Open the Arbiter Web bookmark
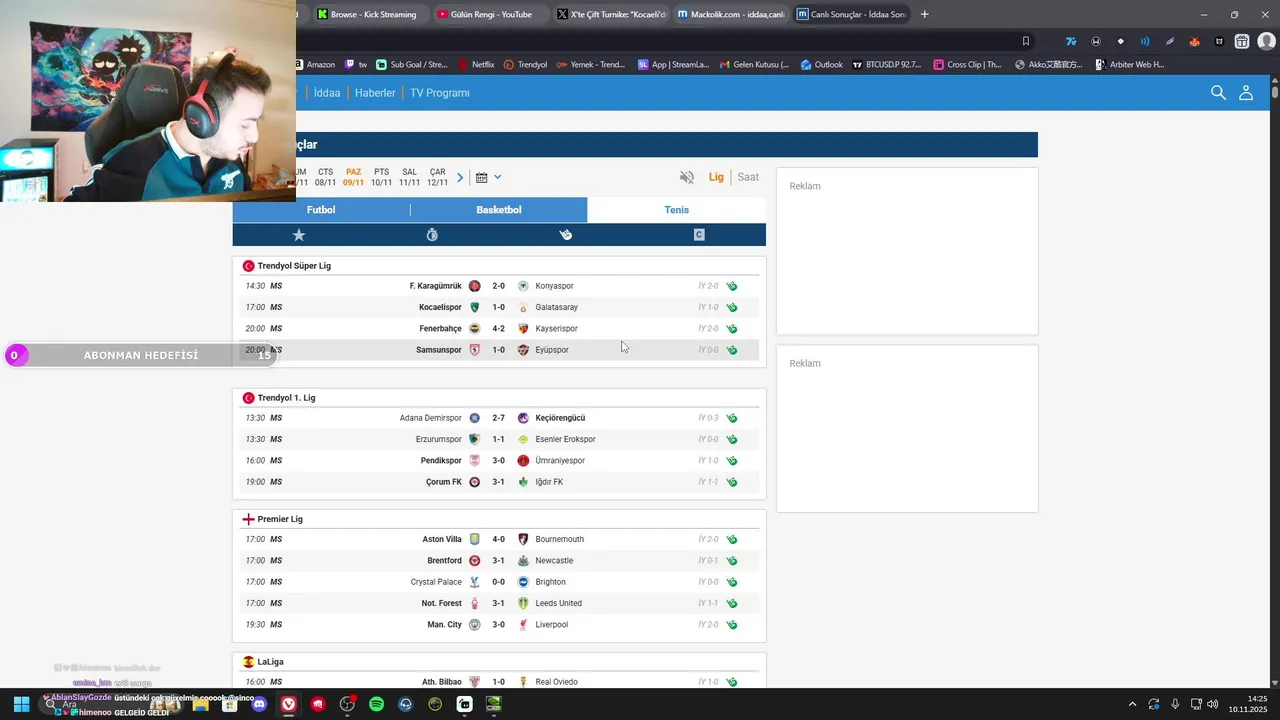The height and width of the screenshot is (720, 1280). pos(1130,65)
